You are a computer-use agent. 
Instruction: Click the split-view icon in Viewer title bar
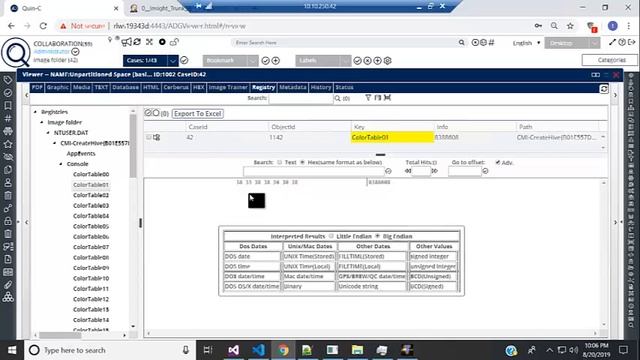596,75
